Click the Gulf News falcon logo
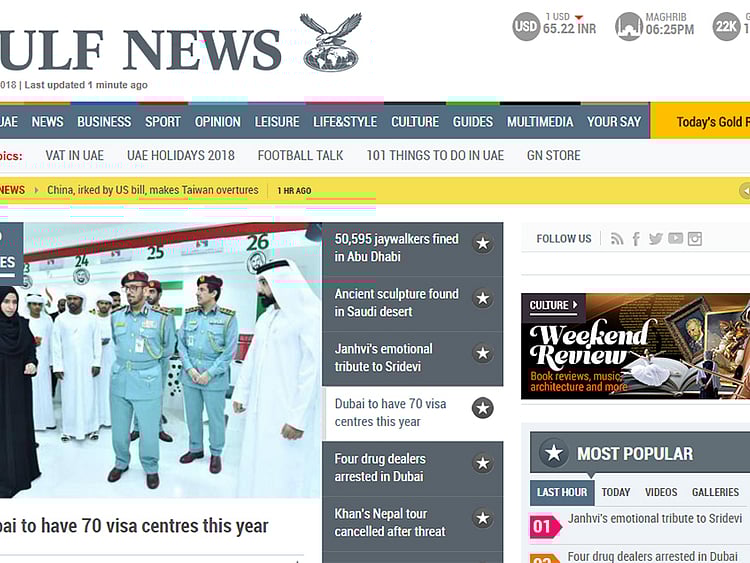The image size is (750, 563). coord(331,42)
